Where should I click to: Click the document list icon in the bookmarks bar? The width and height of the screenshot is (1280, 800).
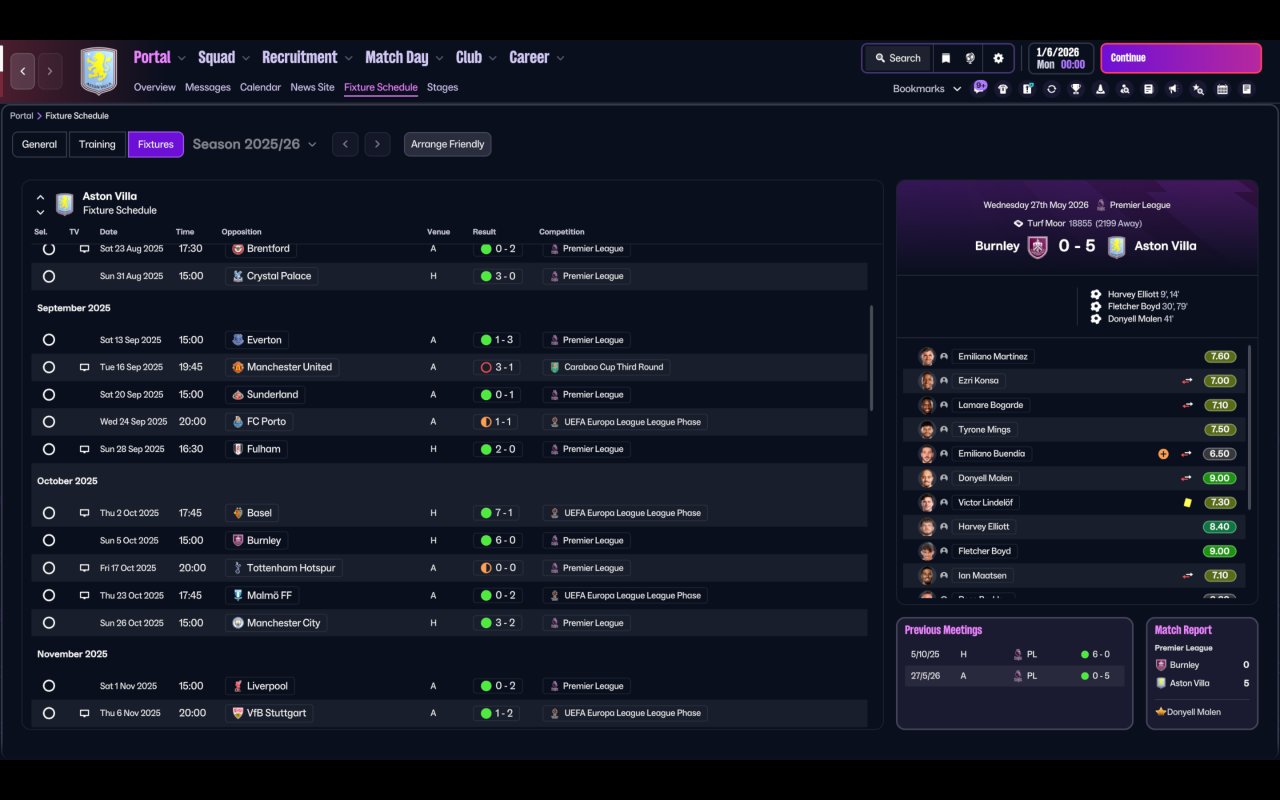[x=1247, y=89]
